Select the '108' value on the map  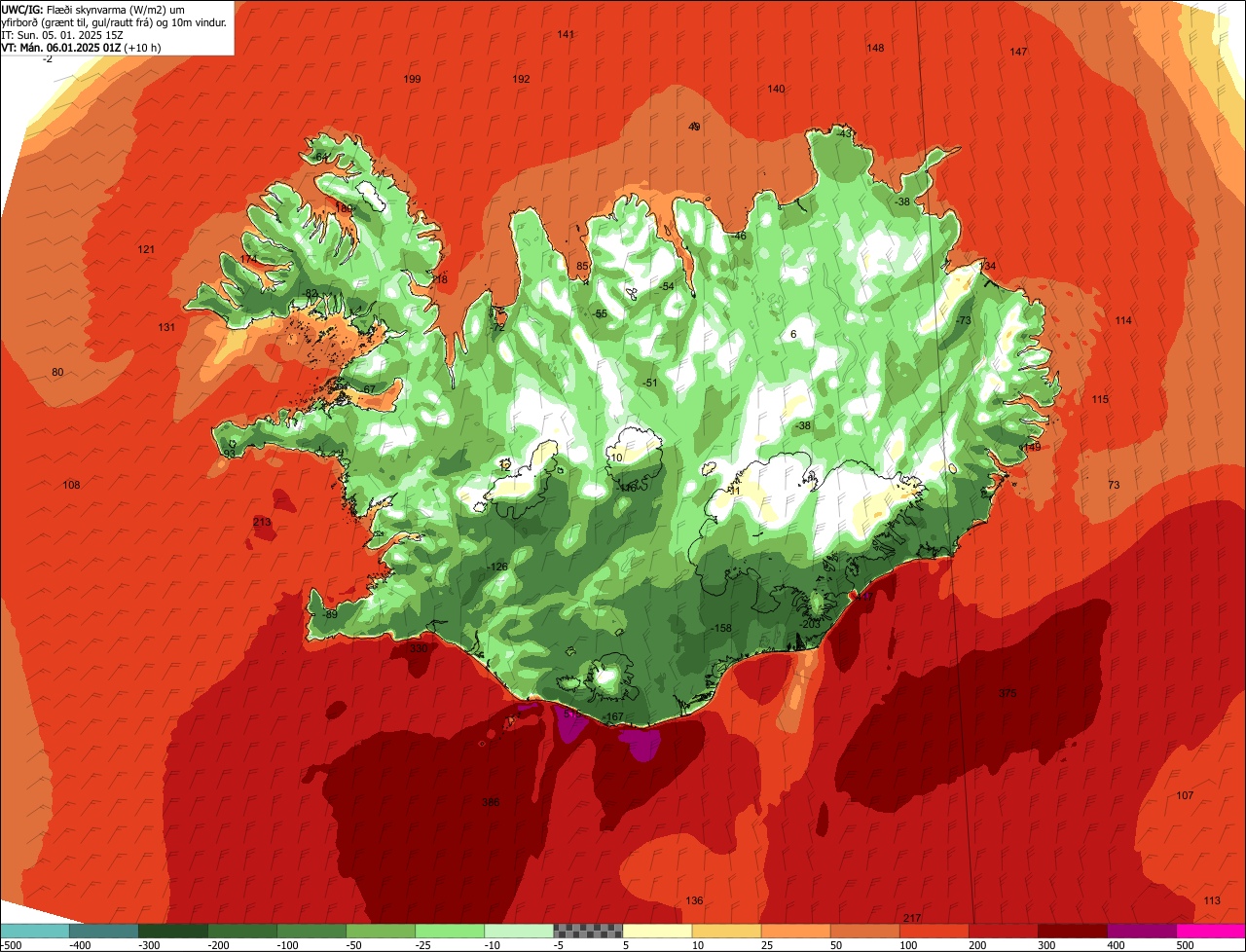click(71, 485)
